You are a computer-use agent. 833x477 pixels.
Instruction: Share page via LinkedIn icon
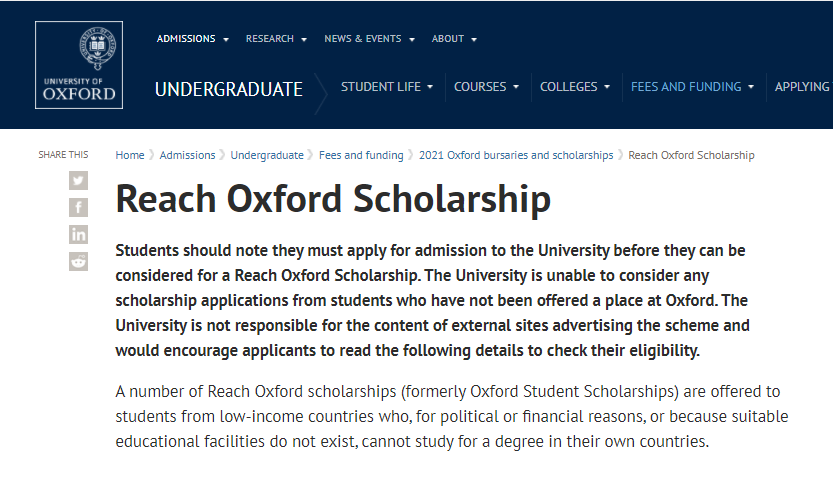point(78,234)
